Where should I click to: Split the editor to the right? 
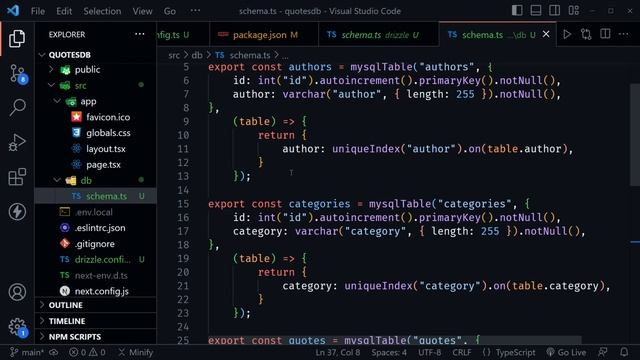605,34
